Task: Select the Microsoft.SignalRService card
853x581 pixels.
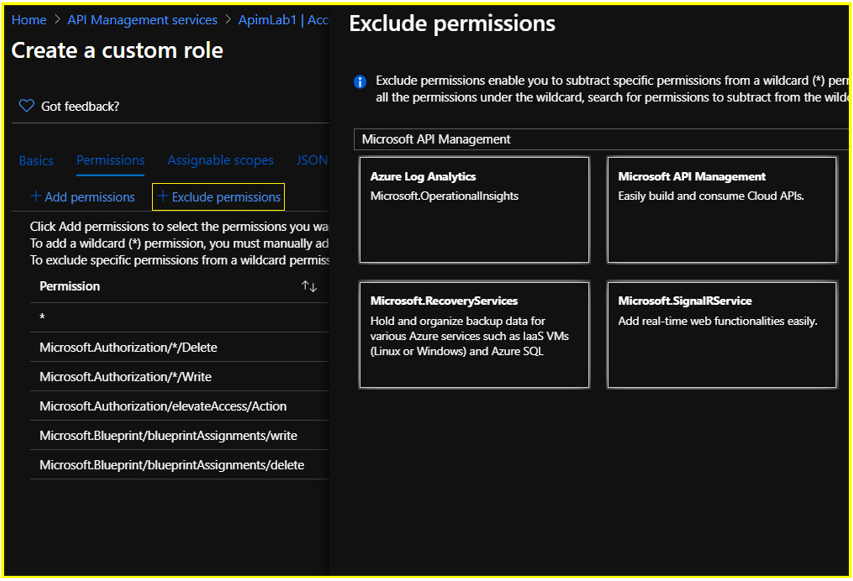Action: coord(722,335)
